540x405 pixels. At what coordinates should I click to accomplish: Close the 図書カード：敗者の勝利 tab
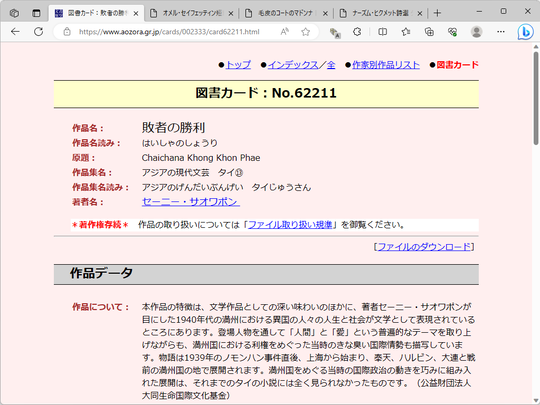[x=136, y=14]
